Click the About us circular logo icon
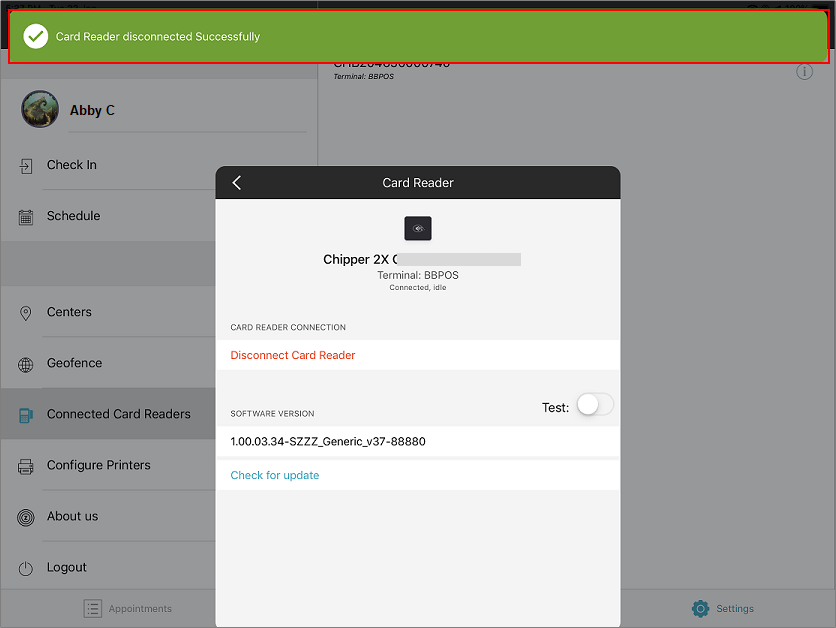This screenshot has height=628, width=836. (26, 517)
